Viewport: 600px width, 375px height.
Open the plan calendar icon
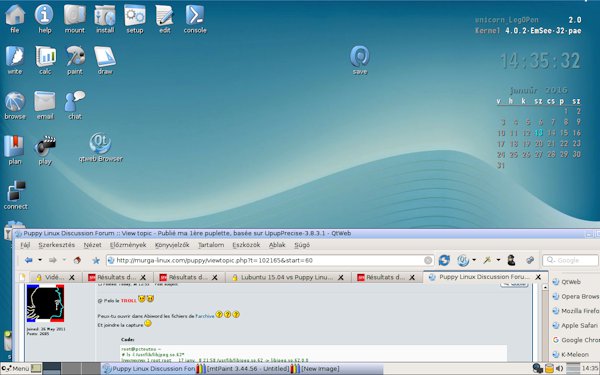coord(15,150)
